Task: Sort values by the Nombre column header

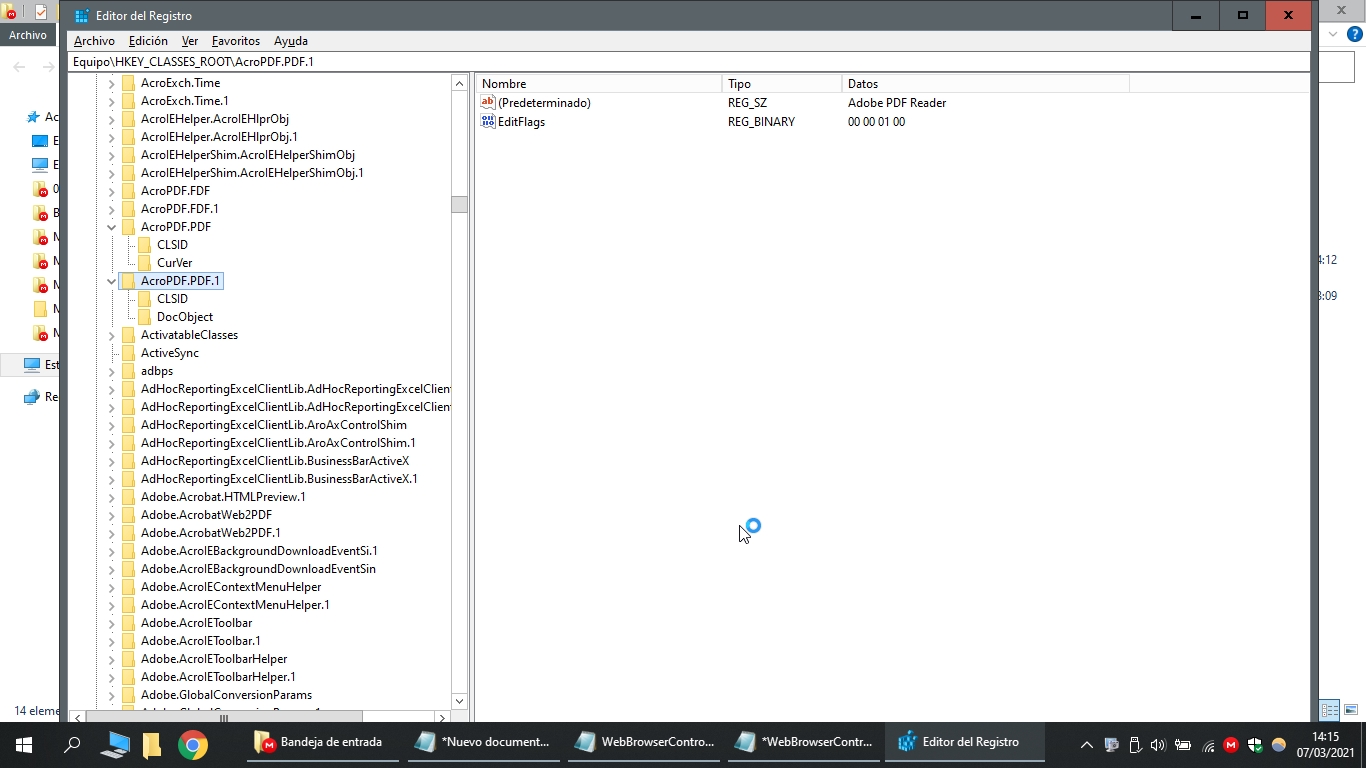Action: (598, 84)
